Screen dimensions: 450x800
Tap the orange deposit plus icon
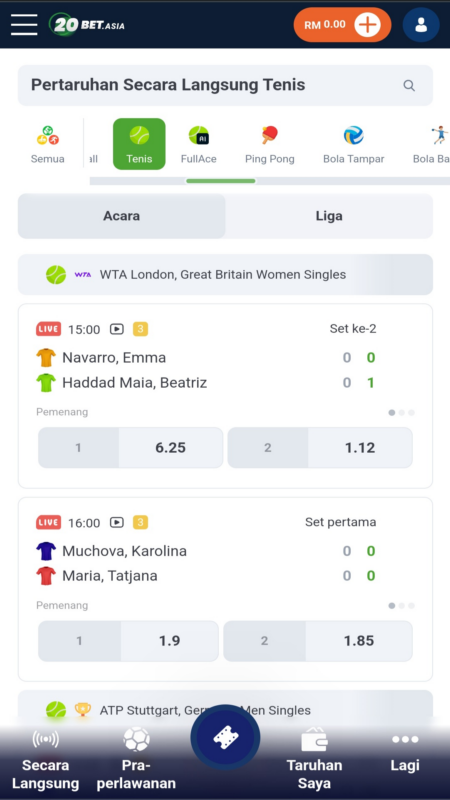[367, 24]
